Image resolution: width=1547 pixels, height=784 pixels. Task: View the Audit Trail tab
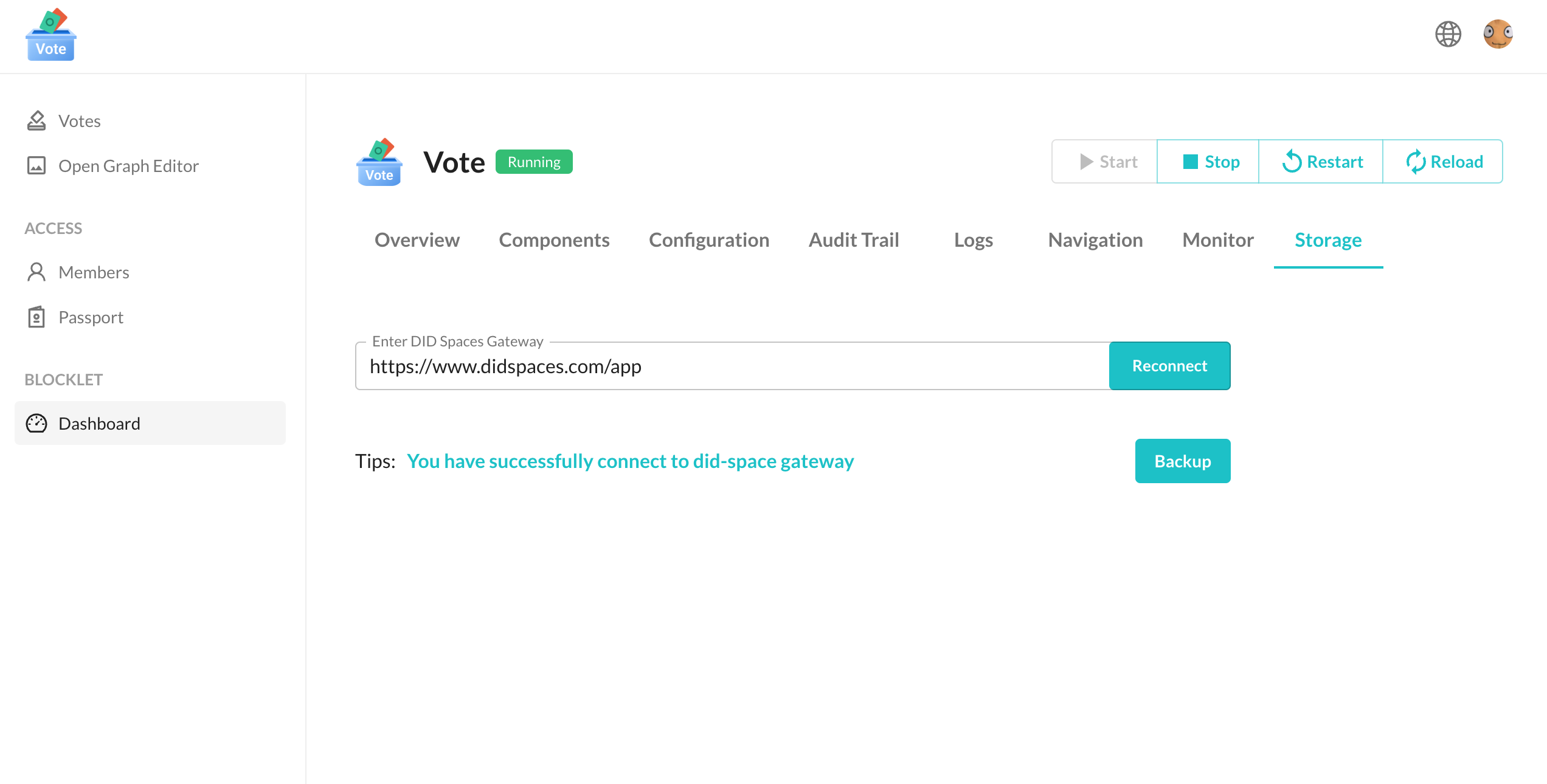(x=854, y=240)
